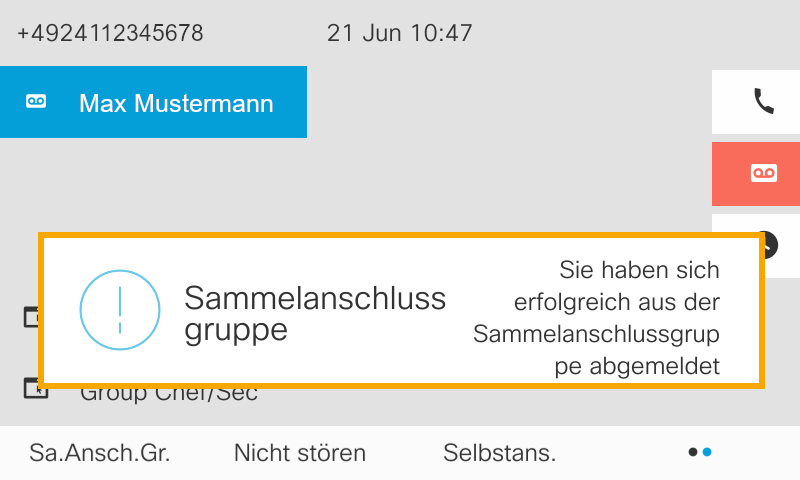This screenshot has height=480, width=800.
Task: Click the partially hidden round icon below the red voicemail tile
Action: point(770,240)
